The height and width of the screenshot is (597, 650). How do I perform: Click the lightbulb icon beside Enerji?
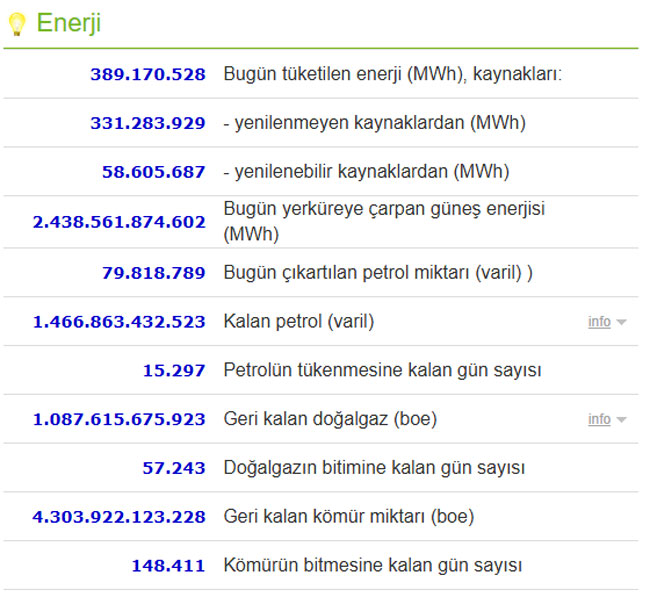pyautogui.click(x=16, y=24)
